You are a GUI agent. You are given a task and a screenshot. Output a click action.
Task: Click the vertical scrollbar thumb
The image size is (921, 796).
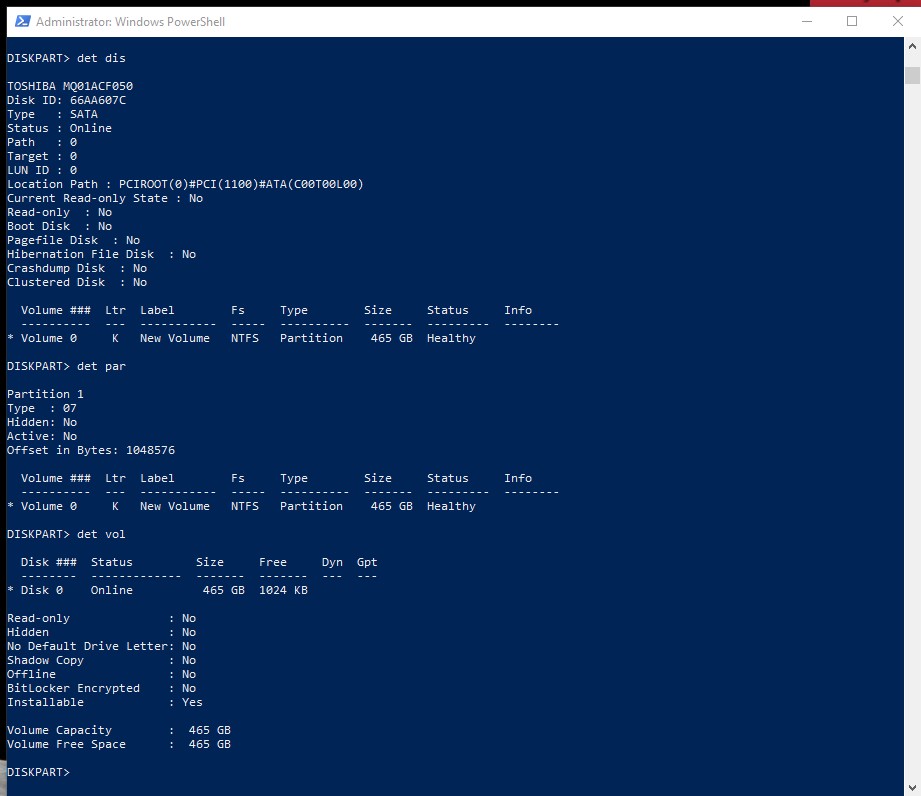point(912,76)
